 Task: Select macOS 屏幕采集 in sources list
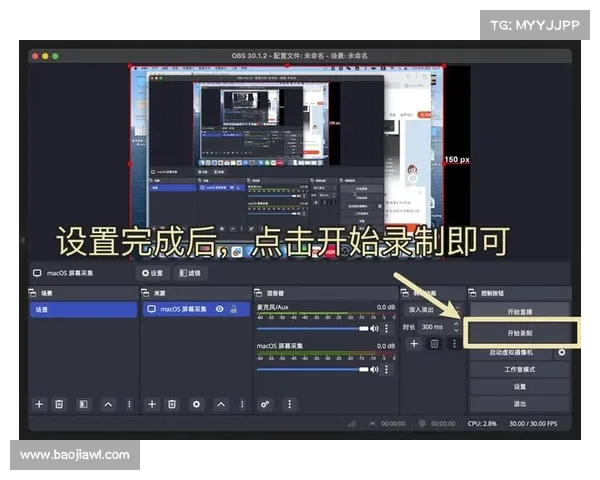[196, 309]
